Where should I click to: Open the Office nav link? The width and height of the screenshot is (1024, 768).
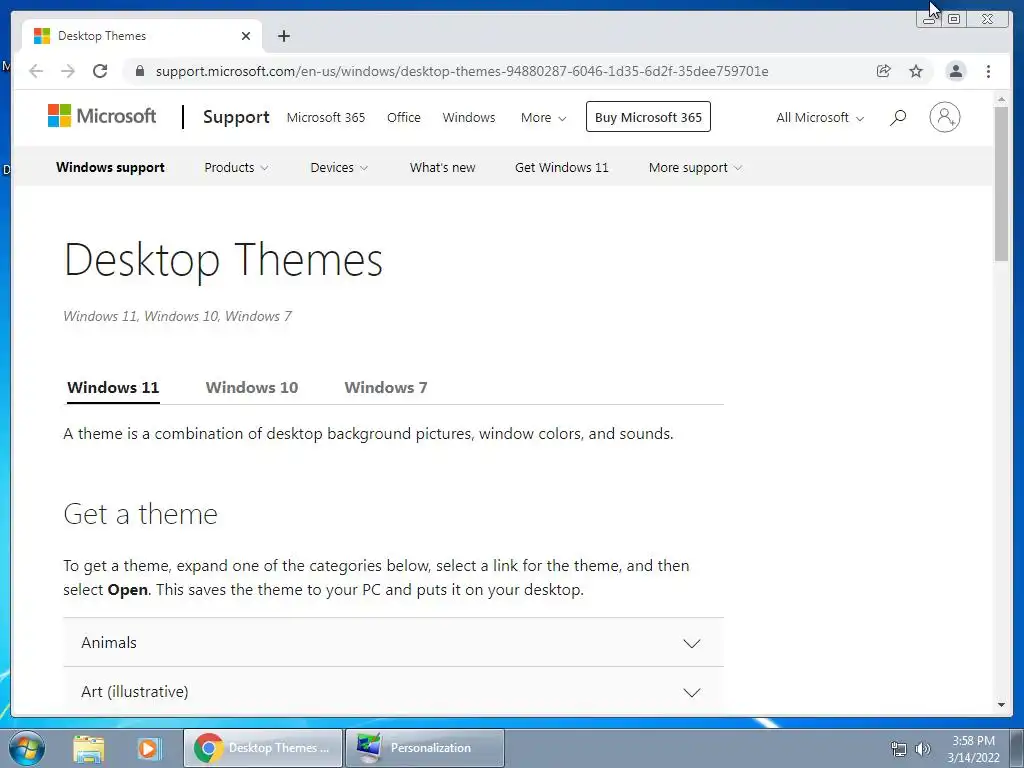[404, 118]
